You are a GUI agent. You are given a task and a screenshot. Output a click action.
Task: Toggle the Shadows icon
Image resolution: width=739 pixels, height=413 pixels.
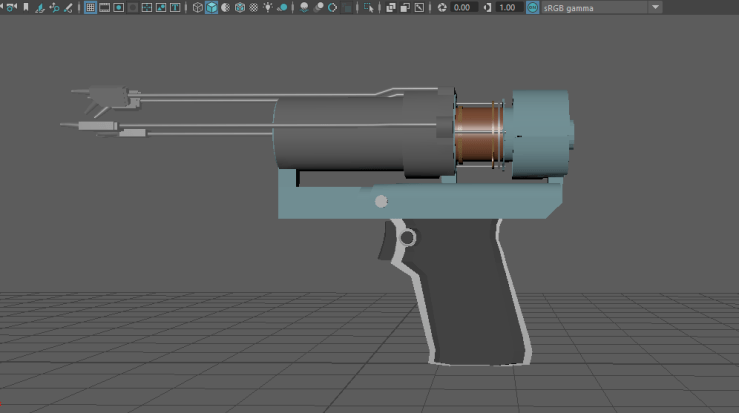coord(282,8)
